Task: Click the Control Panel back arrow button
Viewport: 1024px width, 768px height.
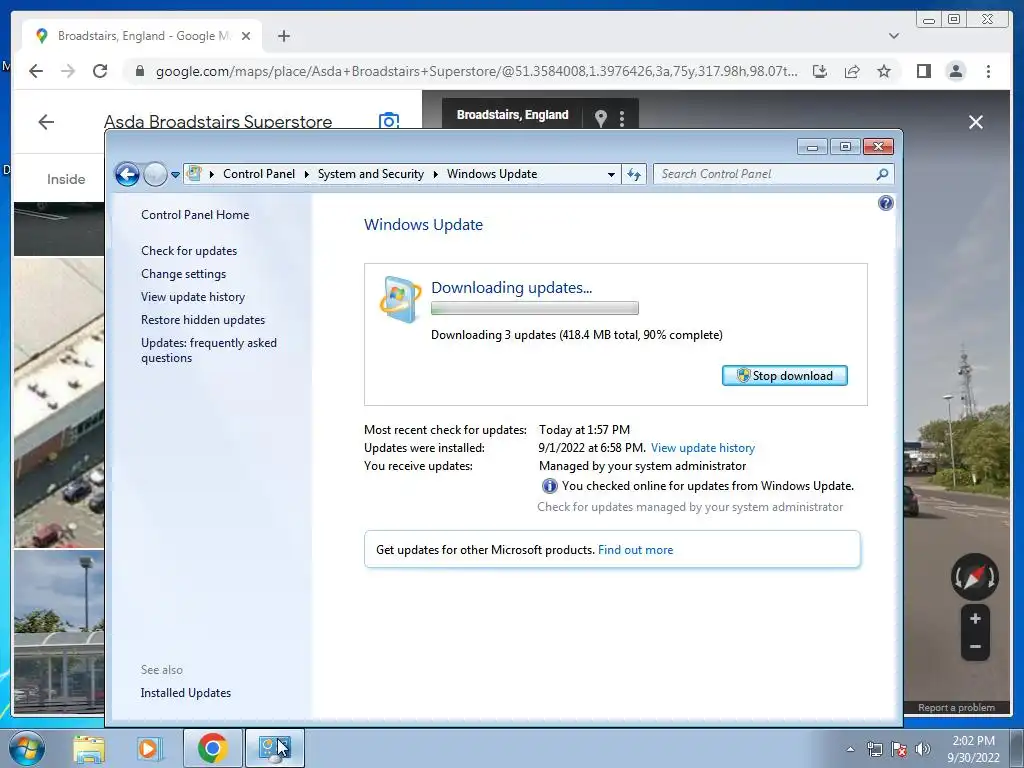Action: tap(127, 174)
